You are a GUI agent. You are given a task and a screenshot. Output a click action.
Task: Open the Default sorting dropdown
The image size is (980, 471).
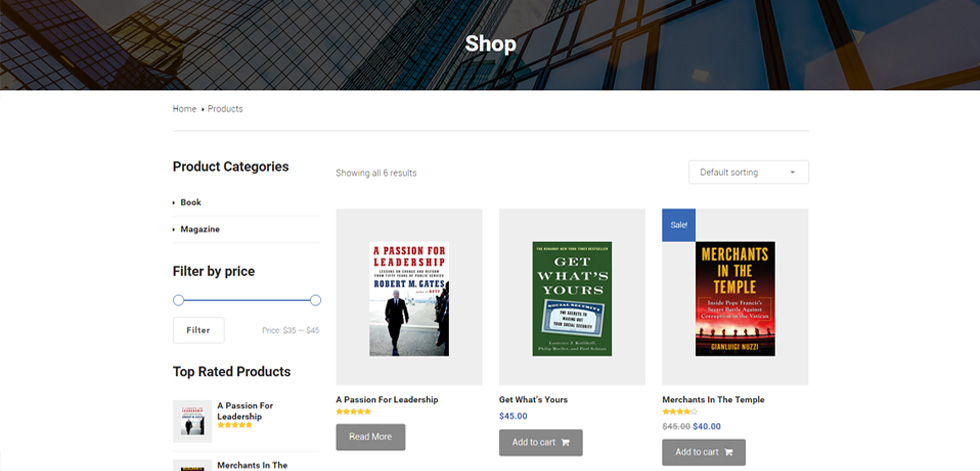(x=748, y=172)
